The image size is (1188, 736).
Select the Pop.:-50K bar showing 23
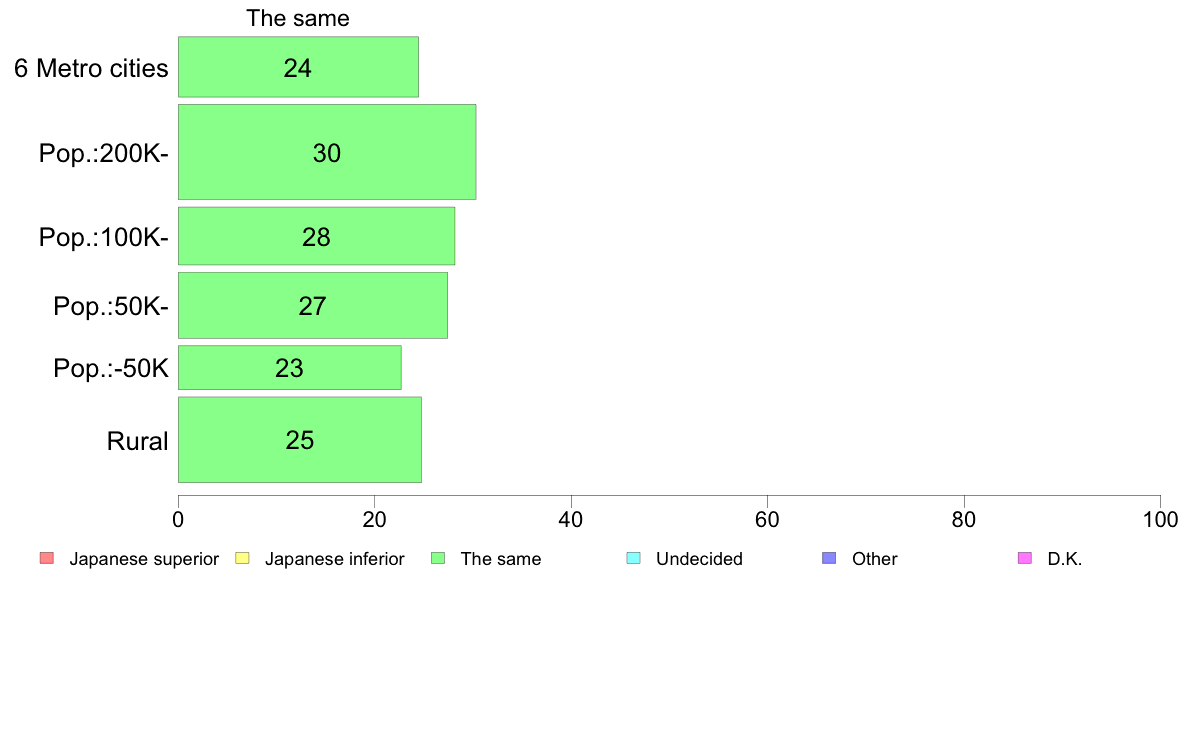coord(289,368)
